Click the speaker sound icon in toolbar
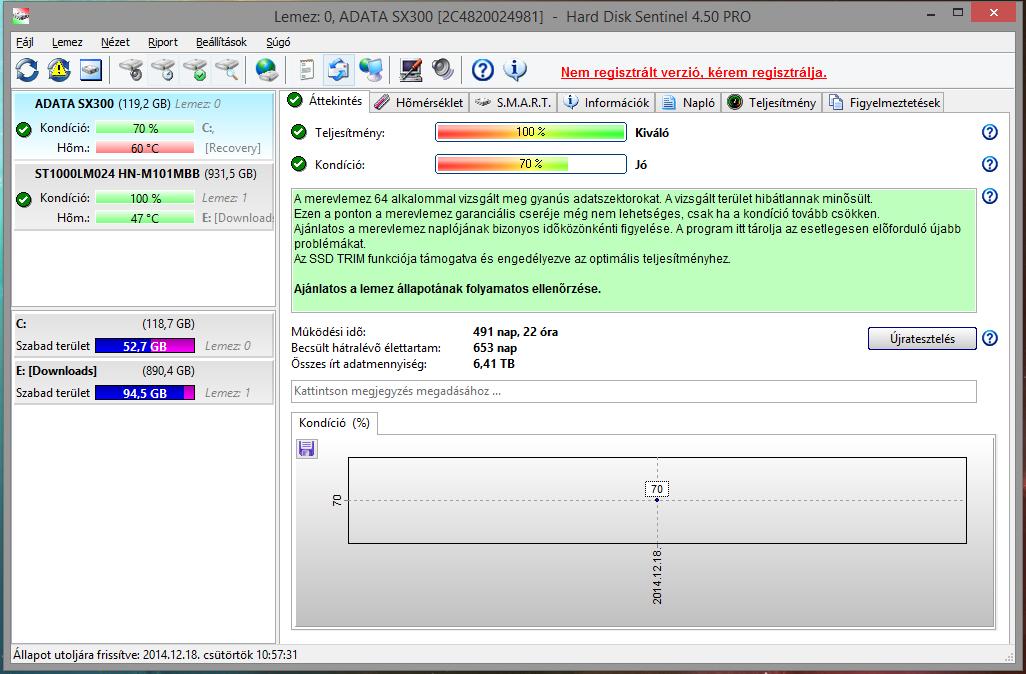Viewport: 1026px width, 674px height. tap(442, 69)
